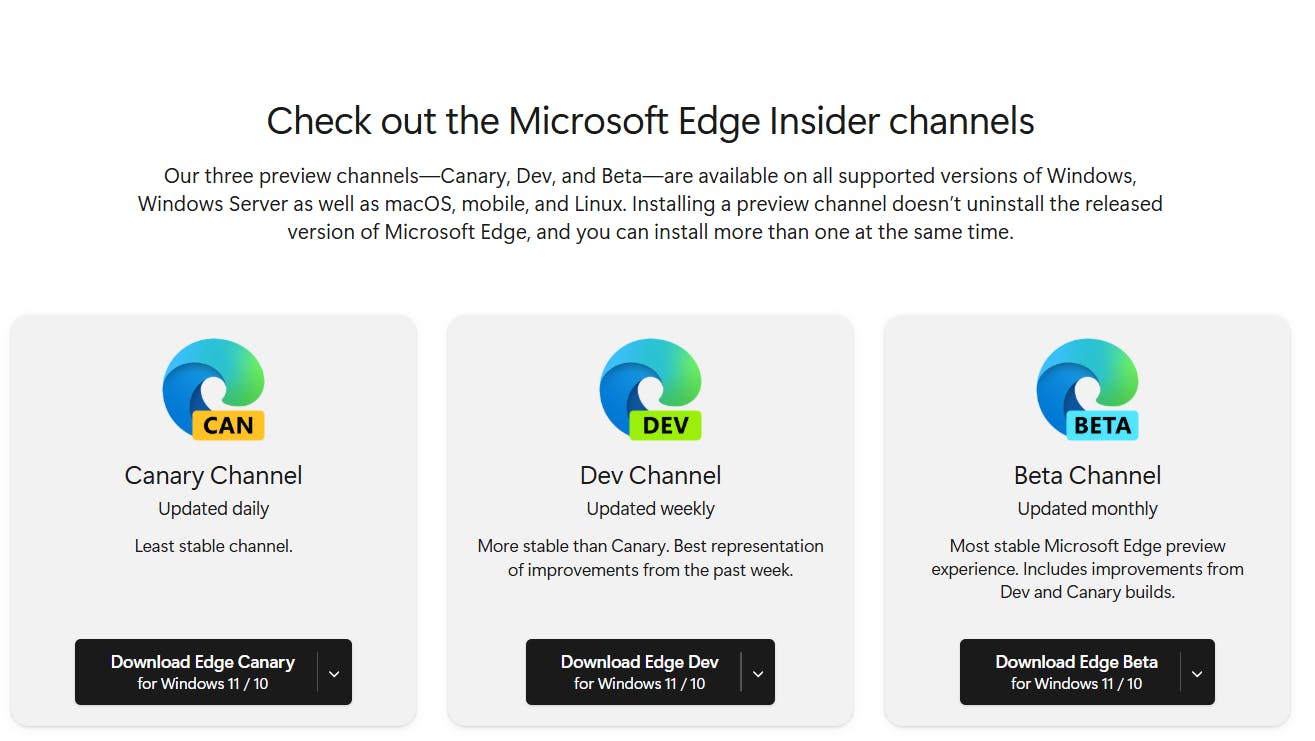Click the "Least stable channel." description
The width and height of the screenshot is (1315, 741).
point(213,546)
